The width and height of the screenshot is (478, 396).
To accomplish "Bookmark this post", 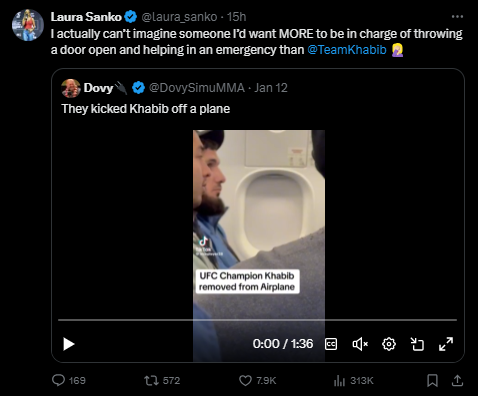I will 432,380.
